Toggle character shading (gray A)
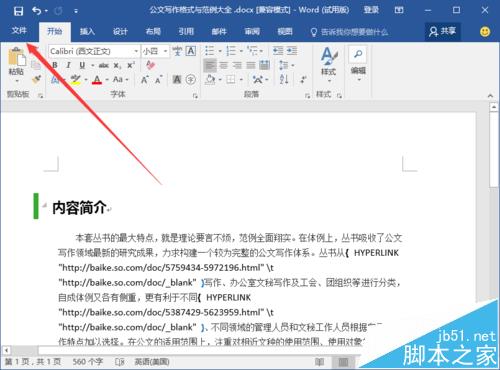The height and width of the screenshot is (370, 500). click(x=177, y=79)
